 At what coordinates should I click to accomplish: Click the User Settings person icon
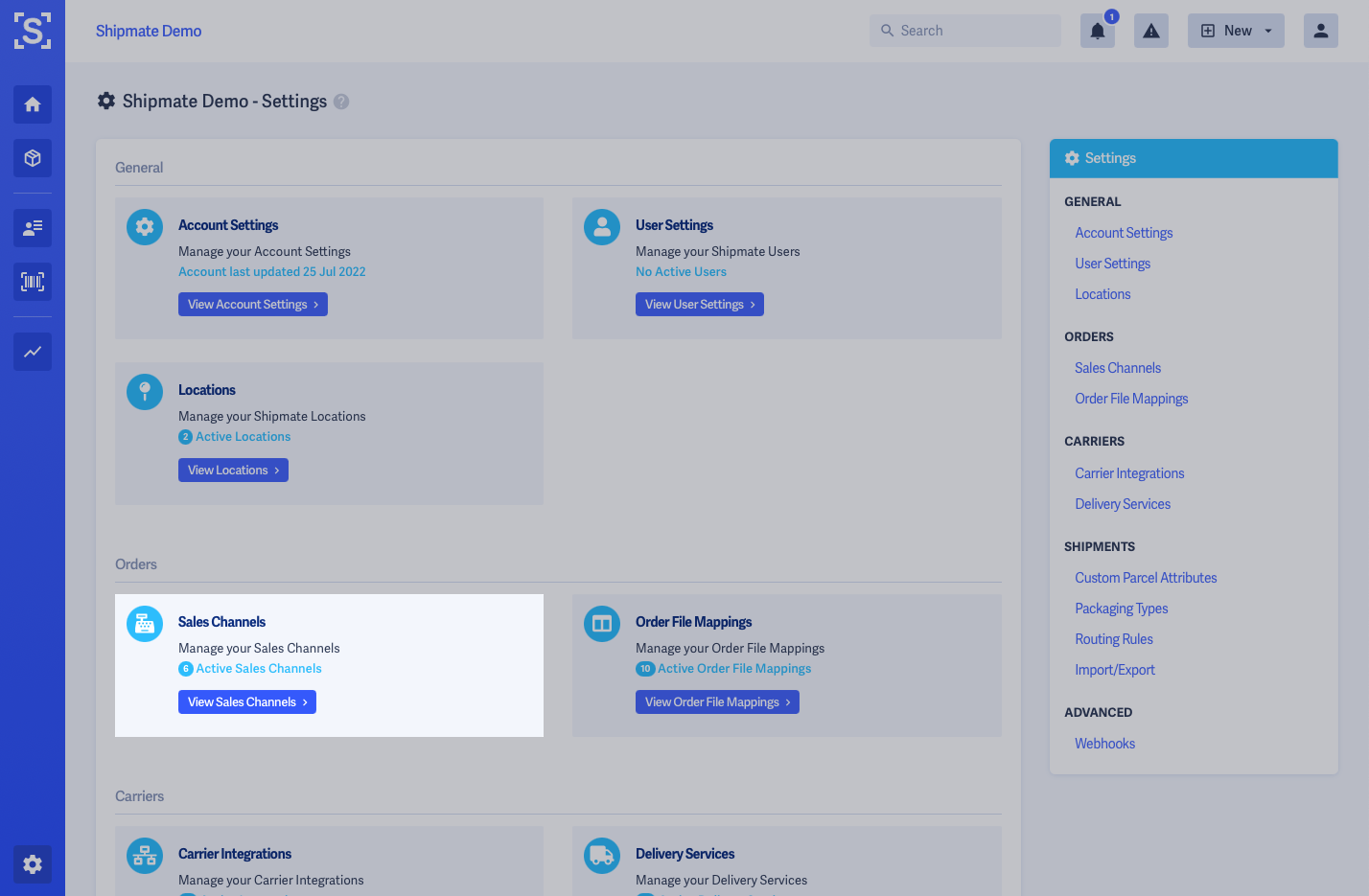tap(602, 227)
